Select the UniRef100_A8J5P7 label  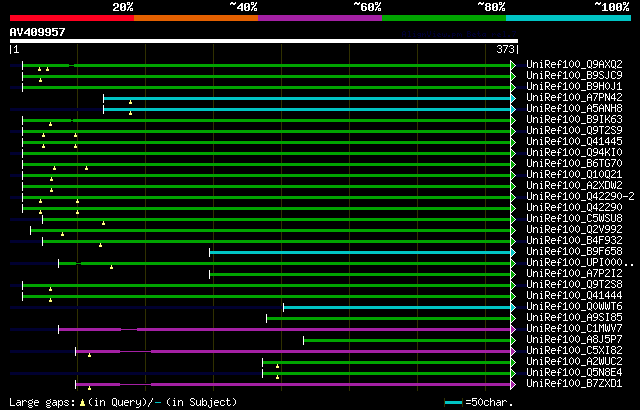pyautogui.click(x=574, y=340)
